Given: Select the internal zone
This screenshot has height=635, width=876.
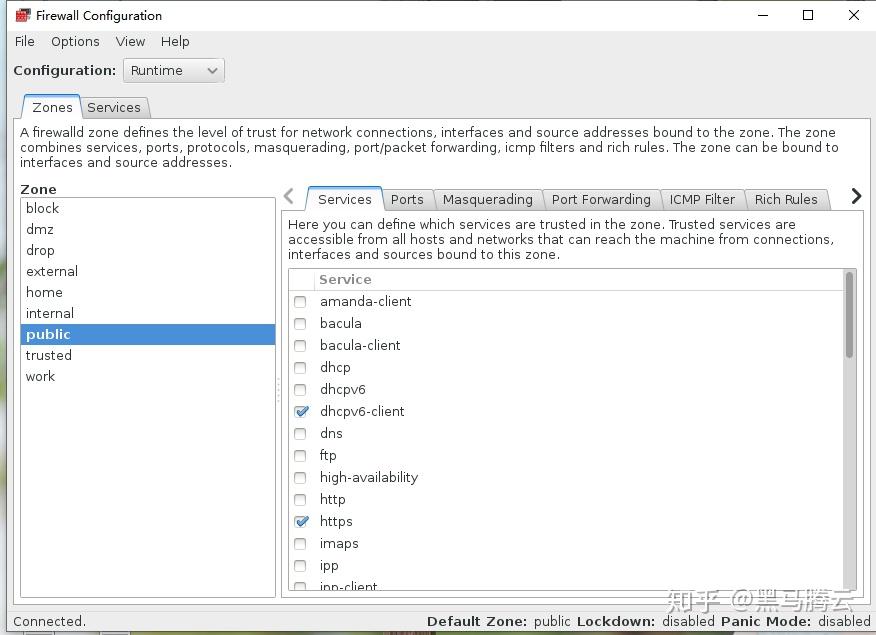Looking at the screenshot, I should click(148, 313).
